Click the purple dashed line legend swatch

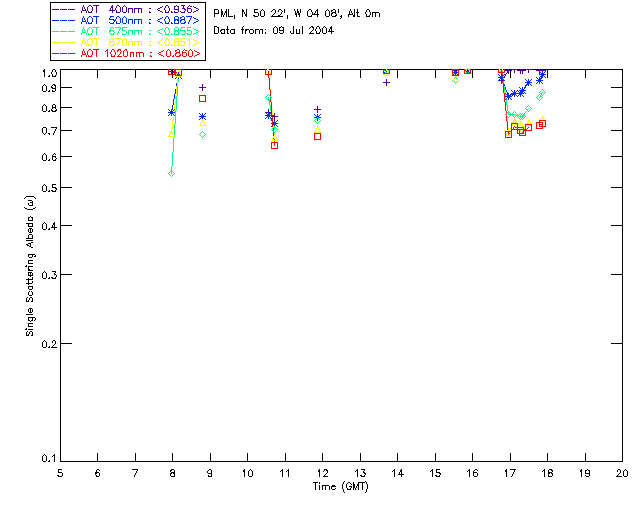tap(64, 9)
